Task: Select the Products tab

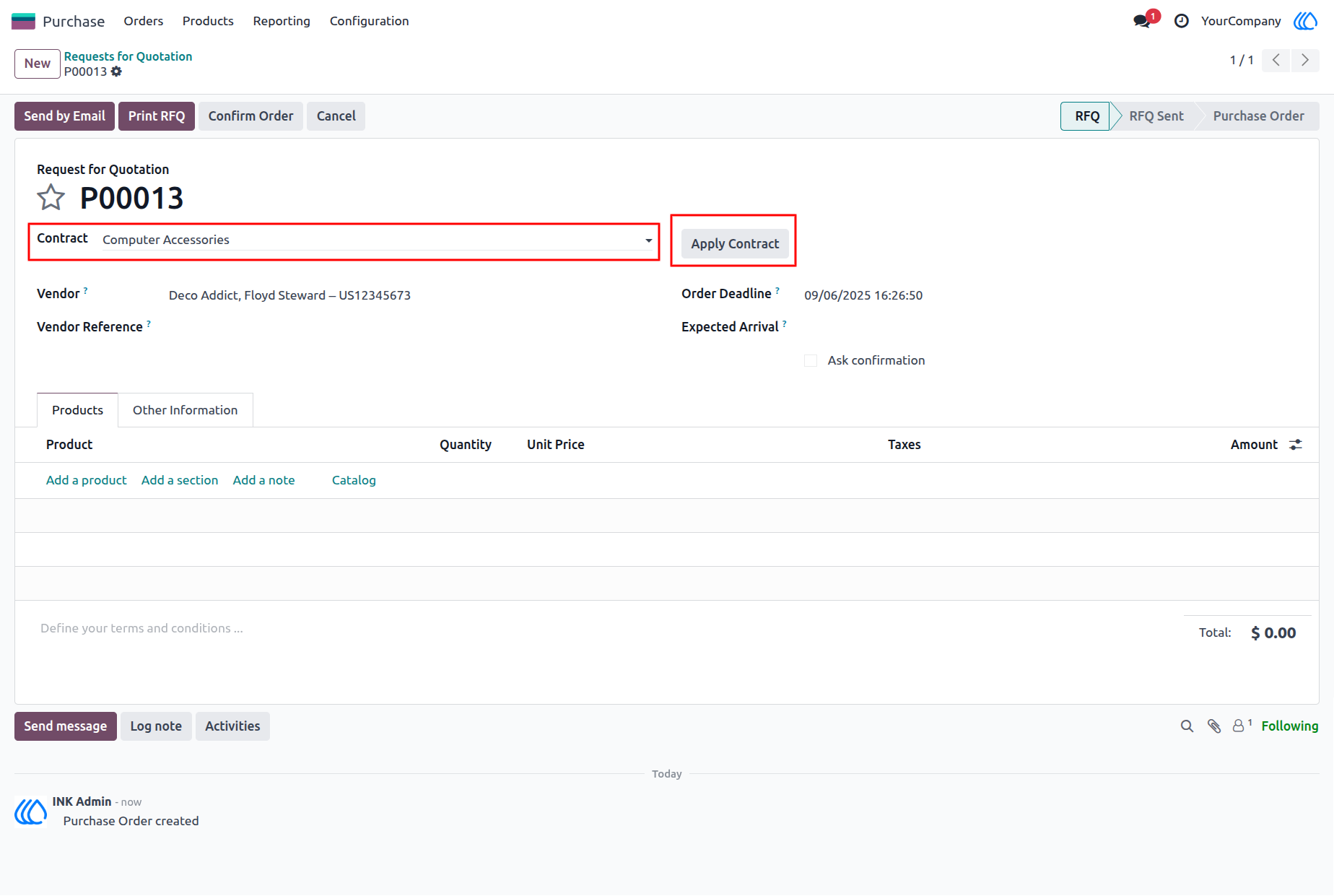Action: tap(77, 410)
